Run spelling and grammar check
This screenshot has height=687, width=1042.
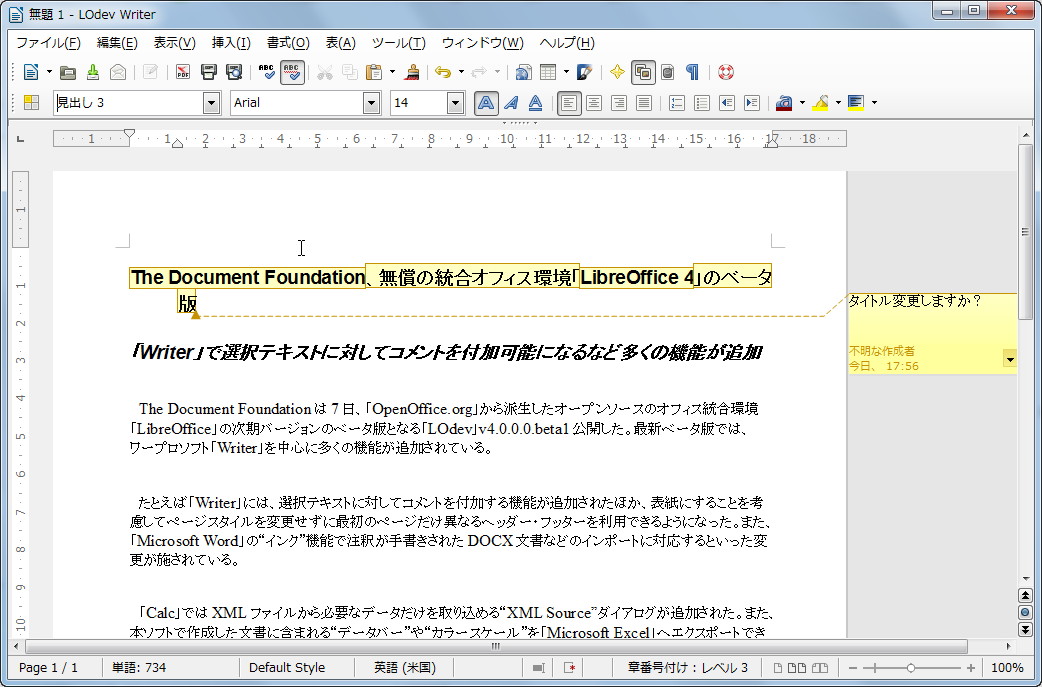point(266,72)
